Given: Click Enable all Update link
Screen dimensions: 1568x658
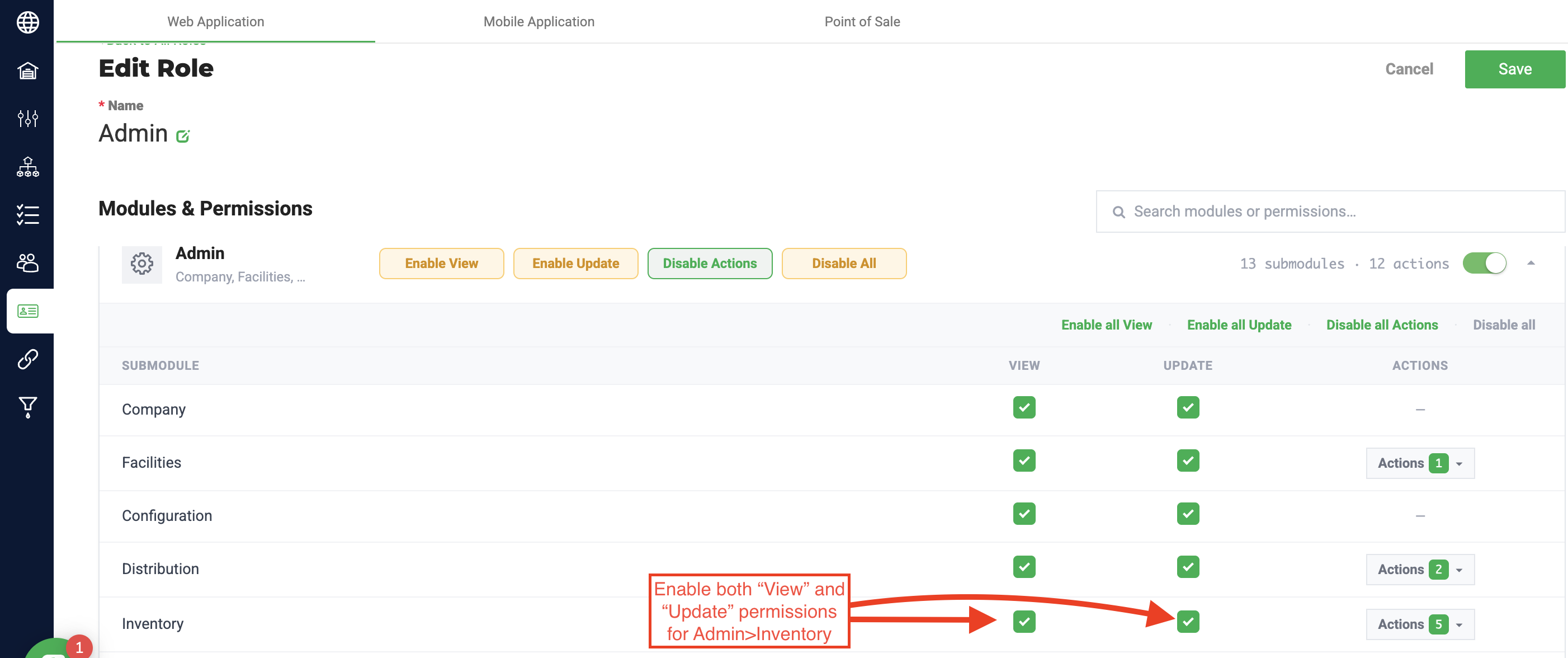Looking at the screenshot, I should coord(1239,325).
